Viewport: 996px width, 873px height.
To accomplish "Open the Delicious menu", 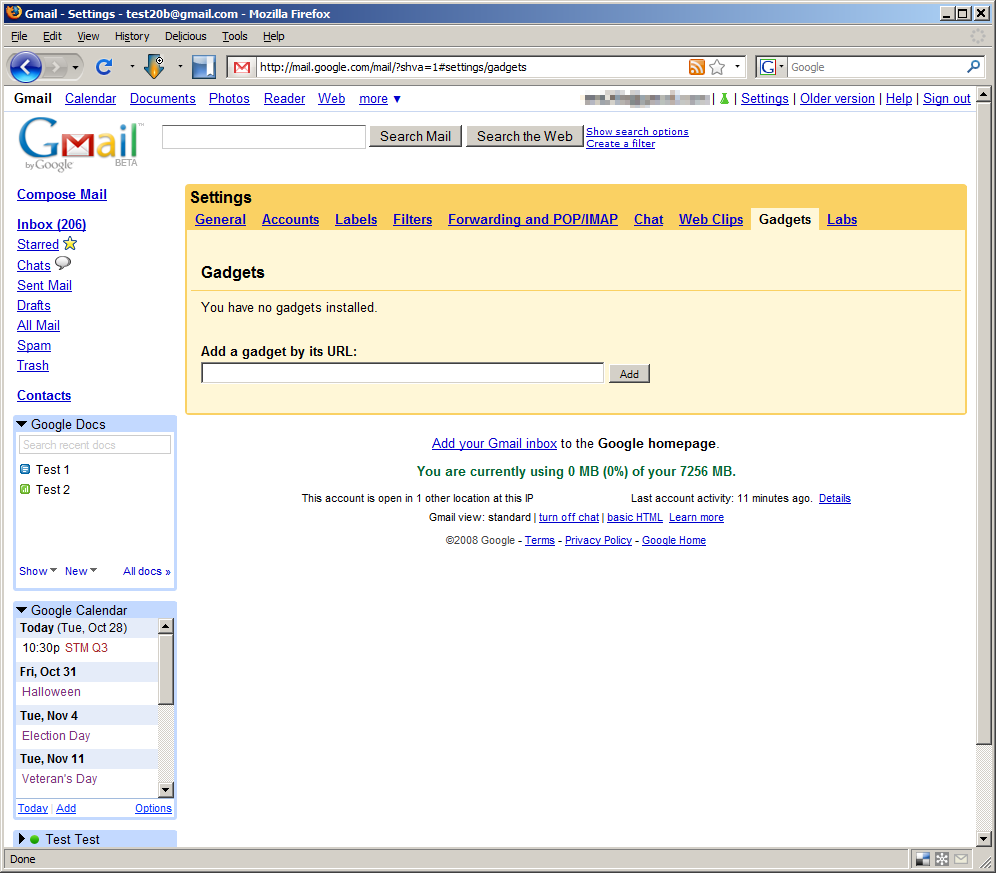I will click(185, 36).
